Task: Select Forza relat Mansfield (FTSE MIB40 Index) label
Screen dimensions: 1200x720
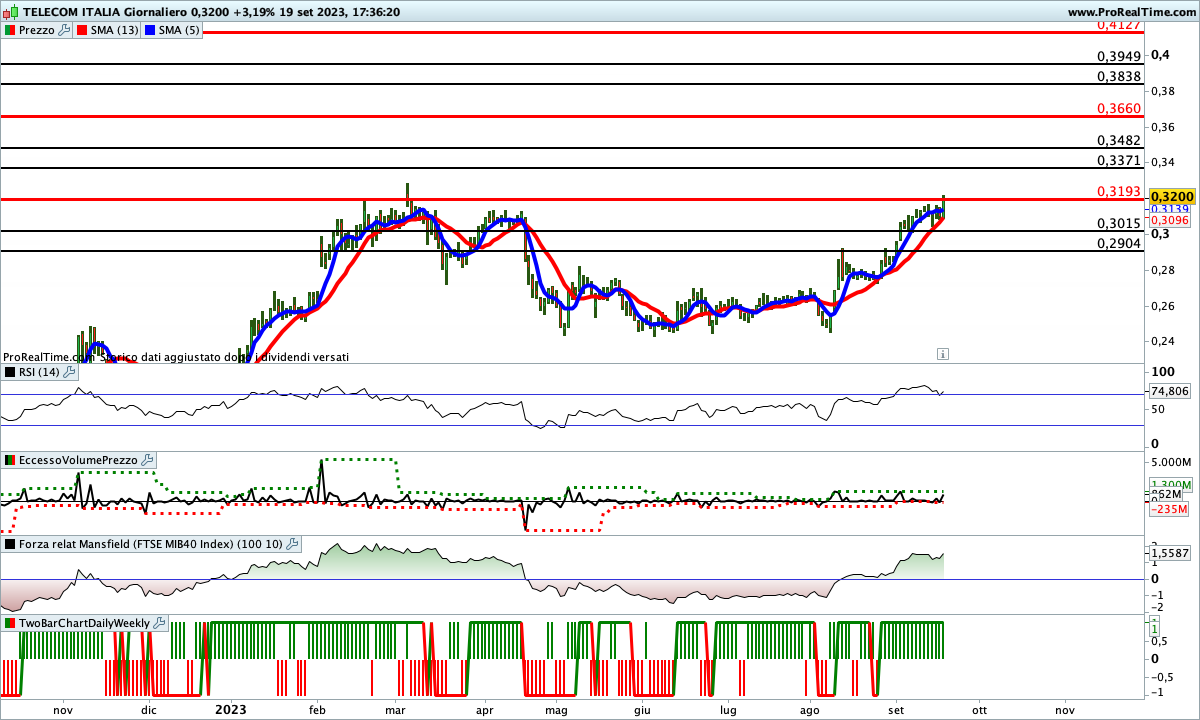Action: (x=151, y=545)
